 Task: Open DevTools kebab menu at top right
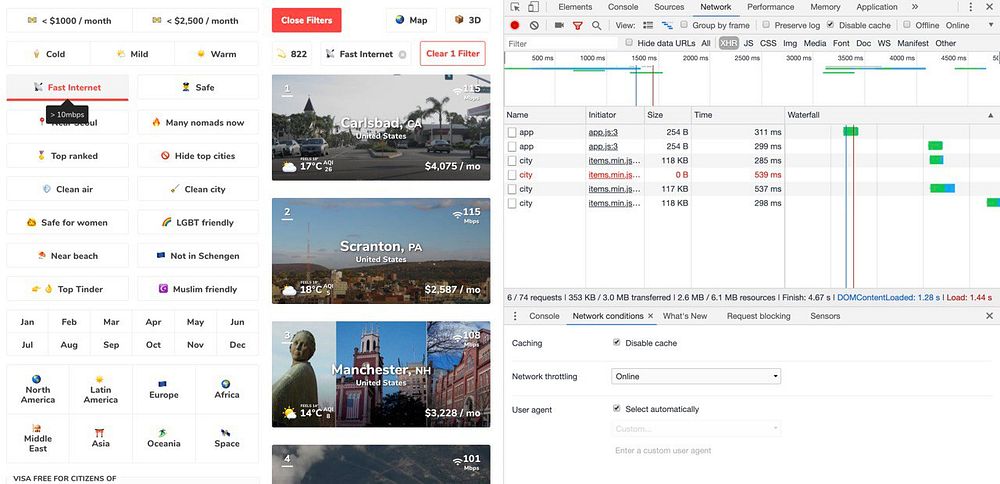[971, 7]
